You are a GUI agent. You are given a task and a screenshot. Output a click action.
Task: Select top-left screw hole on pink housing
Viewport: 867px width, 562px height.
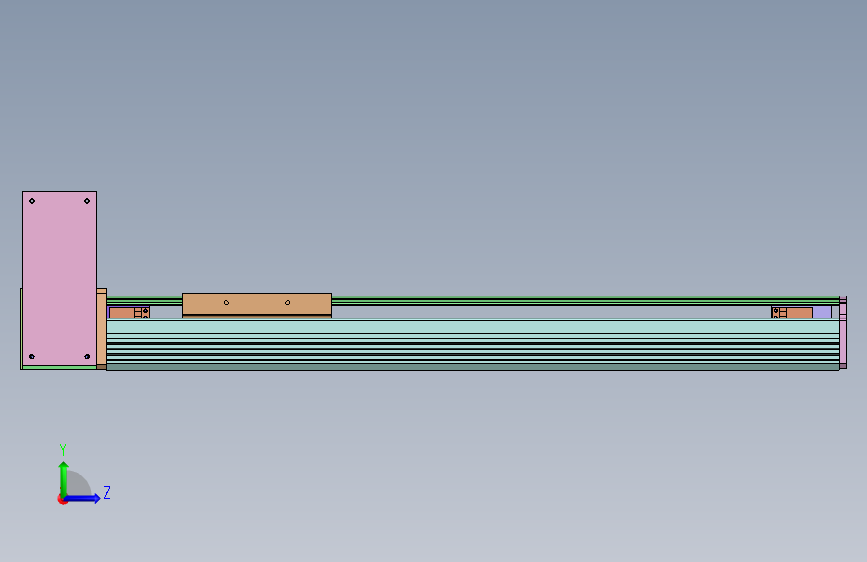32,201
